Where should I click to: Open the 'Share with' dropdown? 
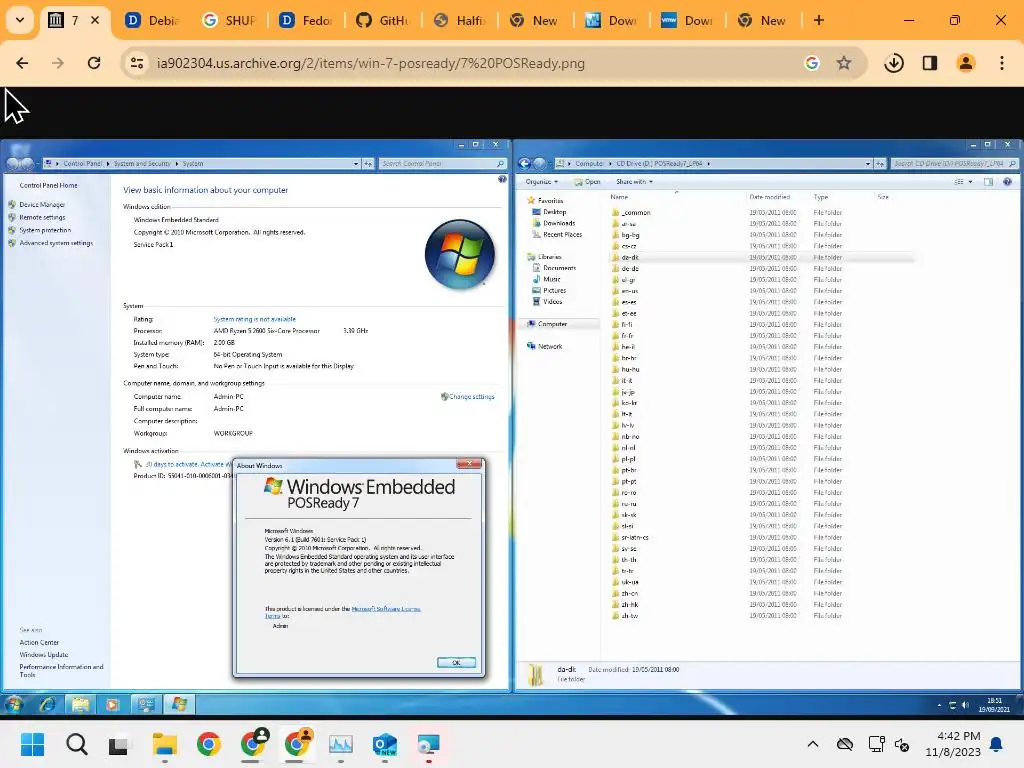(634, 182)
